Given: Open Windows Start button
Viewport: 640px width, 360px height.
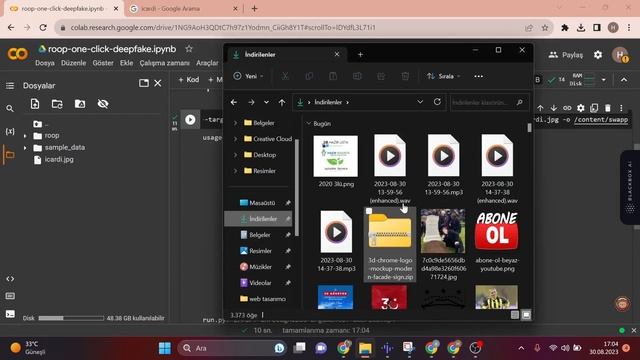Looking at the screenshot, I should (165, 348).
